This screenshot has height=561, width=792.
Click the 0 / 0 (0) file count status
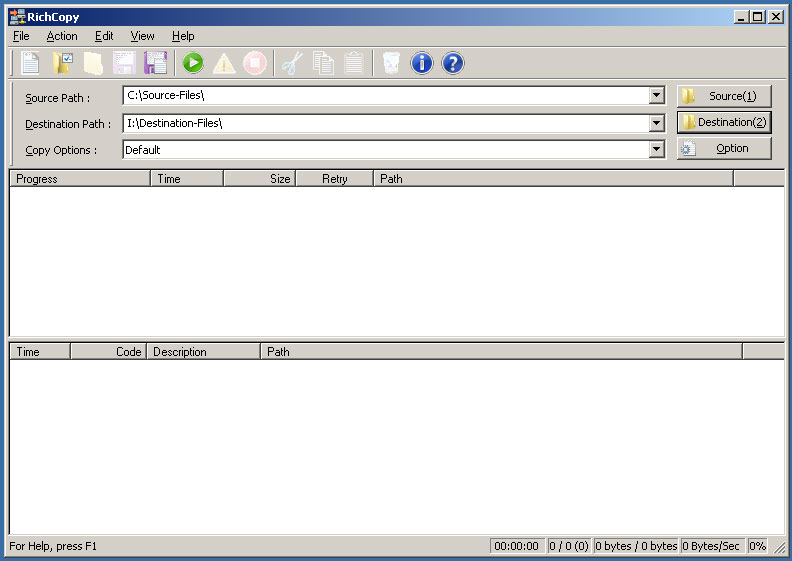pos(569,546)
